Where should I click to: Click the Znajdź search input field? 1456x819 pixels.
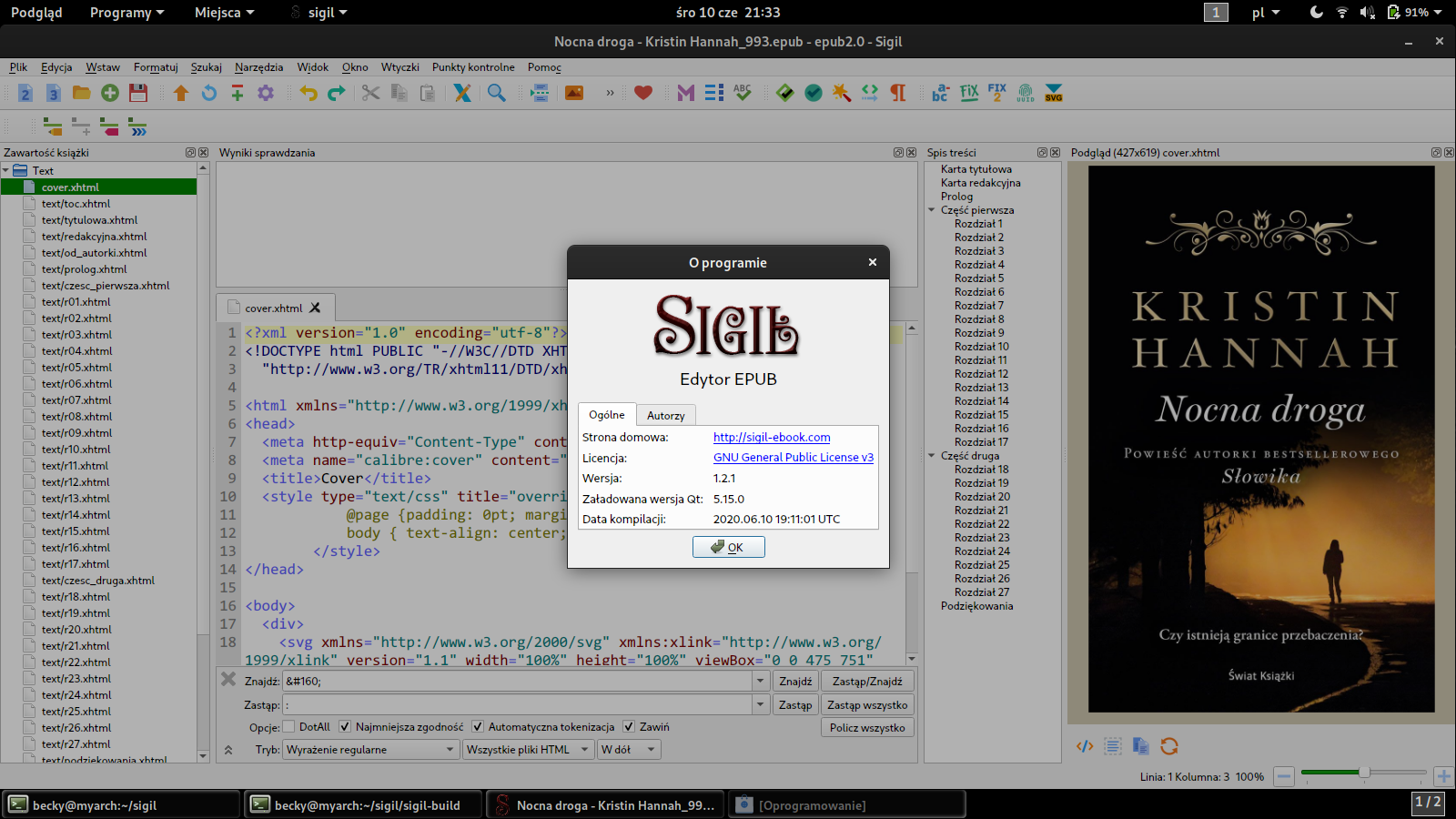518,681
